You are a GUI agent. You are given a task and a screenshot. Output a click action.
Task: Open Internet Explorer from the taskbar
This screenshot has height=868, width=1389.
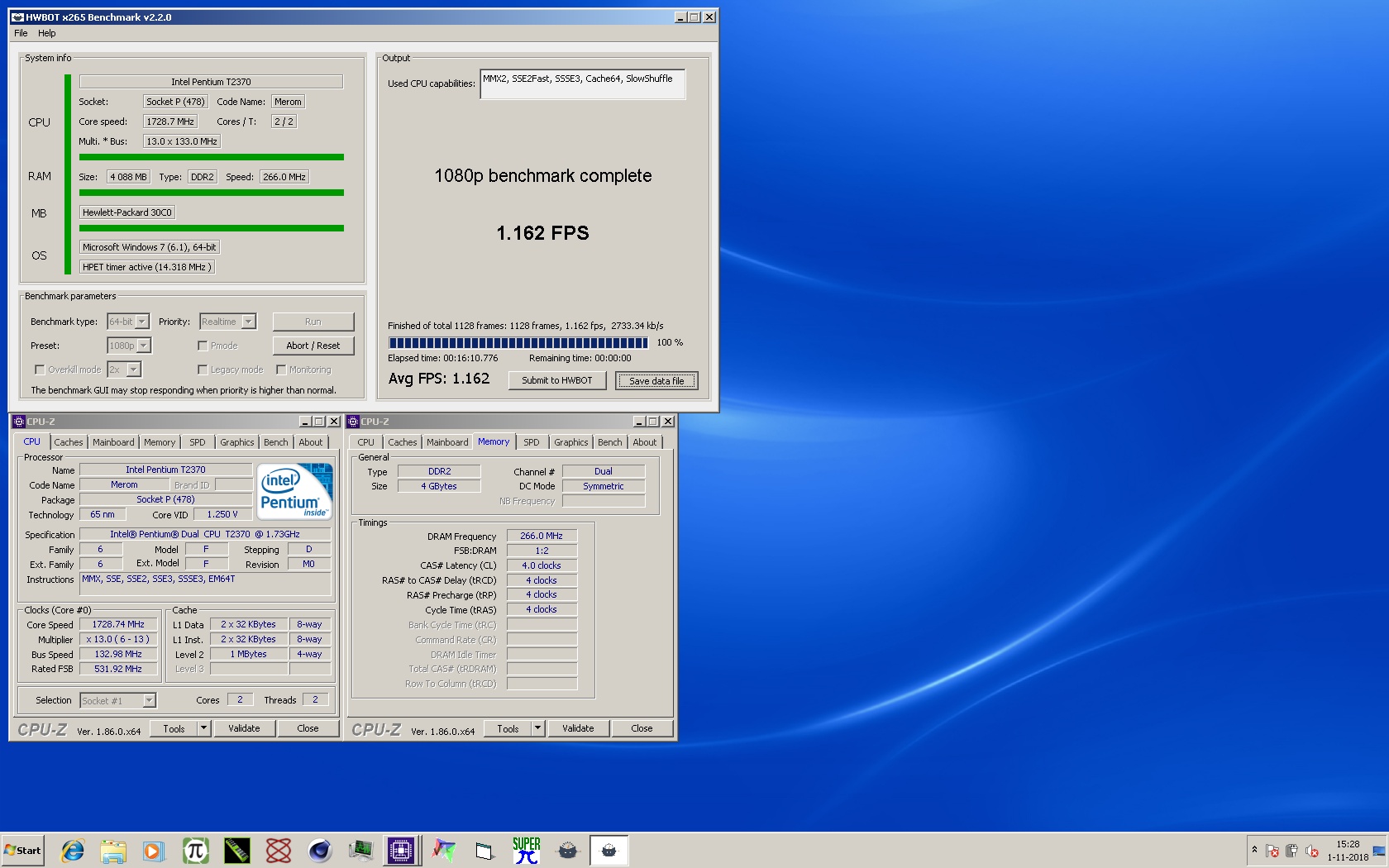point(72,850)
